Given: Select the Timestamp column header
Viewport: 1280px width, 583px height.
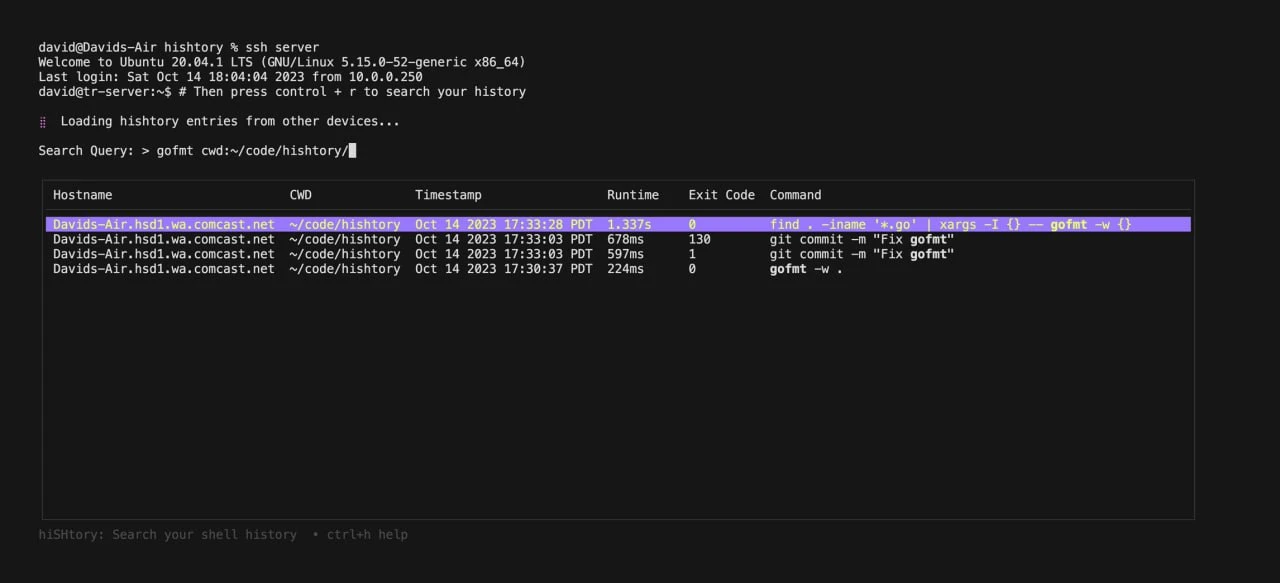Looking at the screenshot, I should point(448,195).
